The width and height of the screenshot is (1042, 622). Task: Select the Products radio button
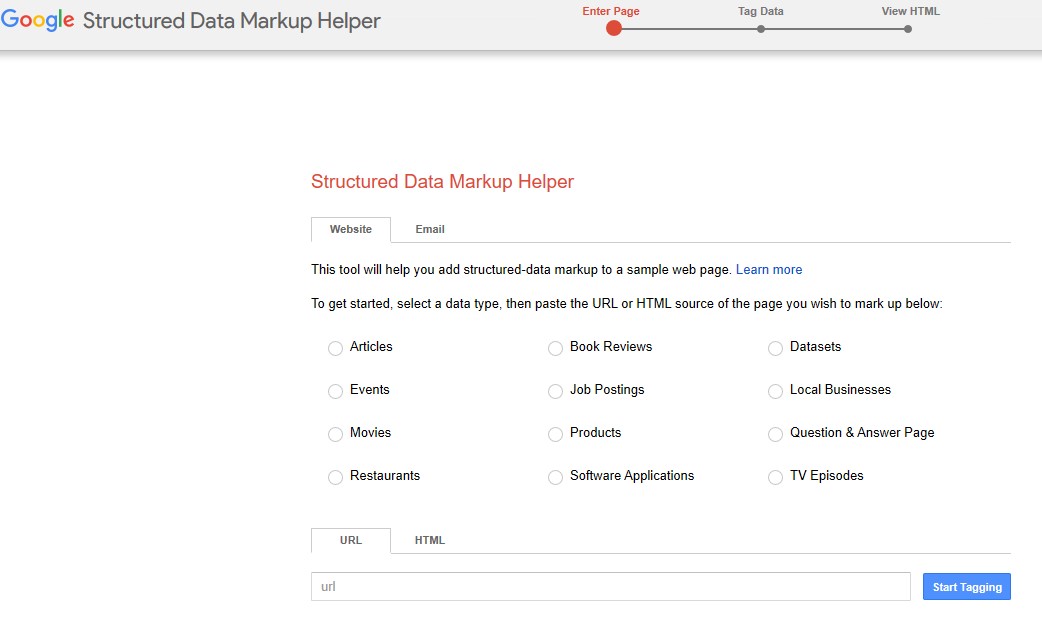[x=556, y=434]
